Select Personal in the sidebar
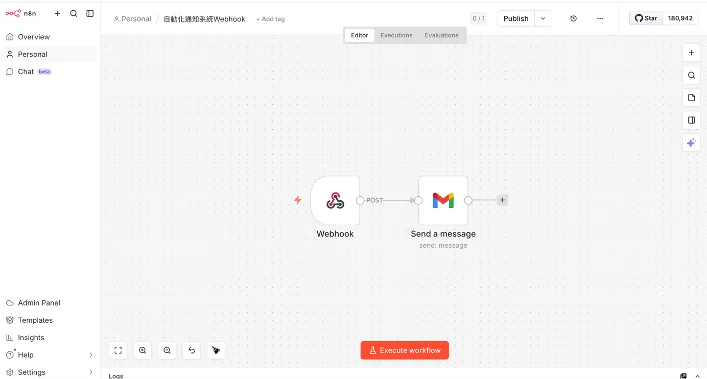Screen dimensions: 707x379 point(50,54)
